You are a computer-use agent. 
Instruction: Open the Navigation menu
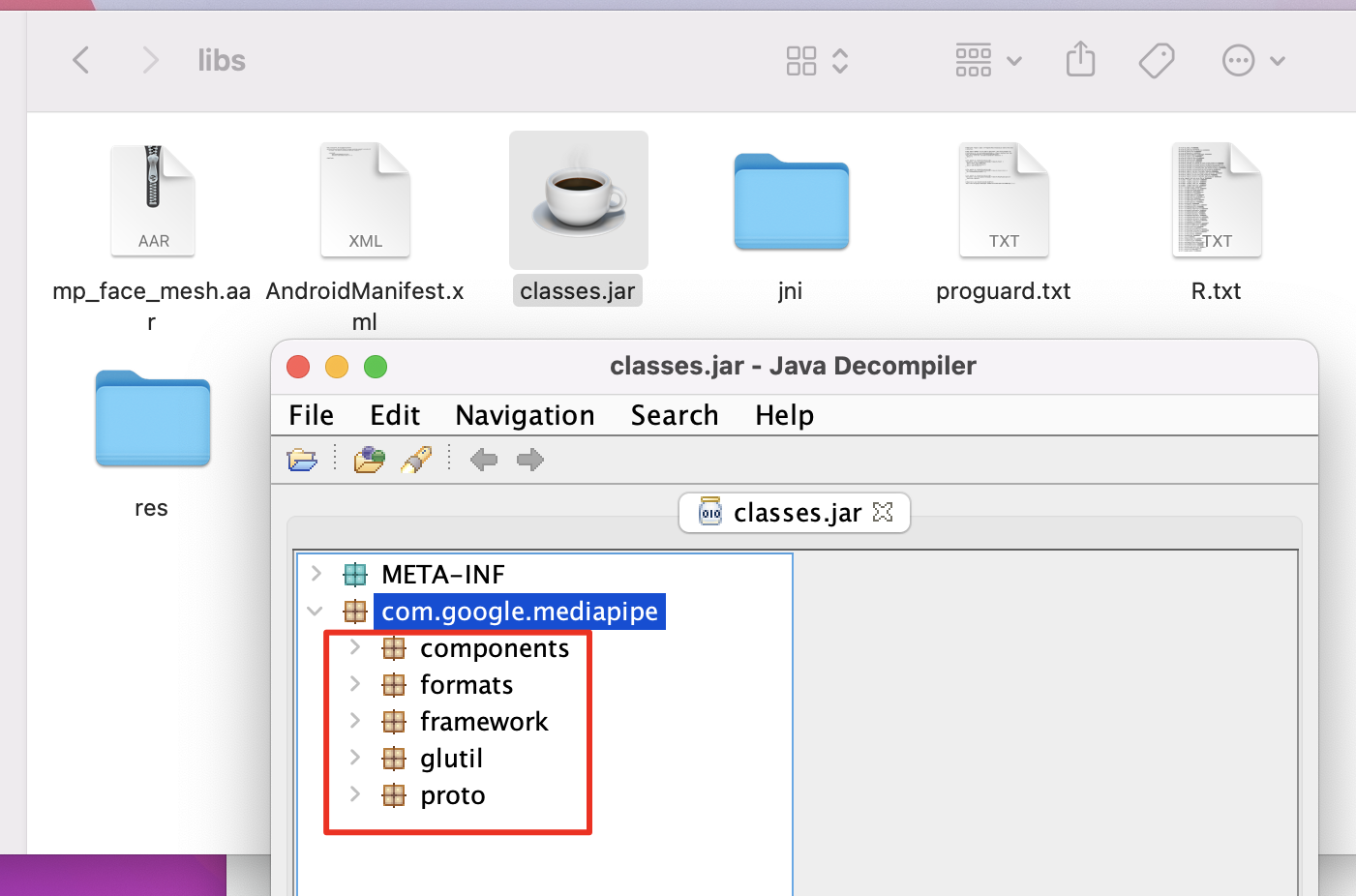pyautogui.click(x=524, y=415)
